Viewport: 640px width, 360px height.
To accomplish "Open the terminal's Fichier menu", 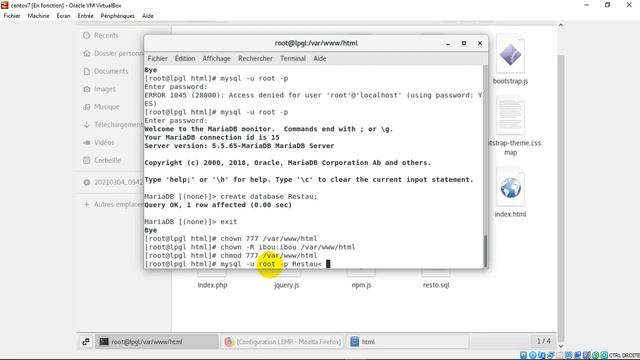I will (x=158, y=59).
